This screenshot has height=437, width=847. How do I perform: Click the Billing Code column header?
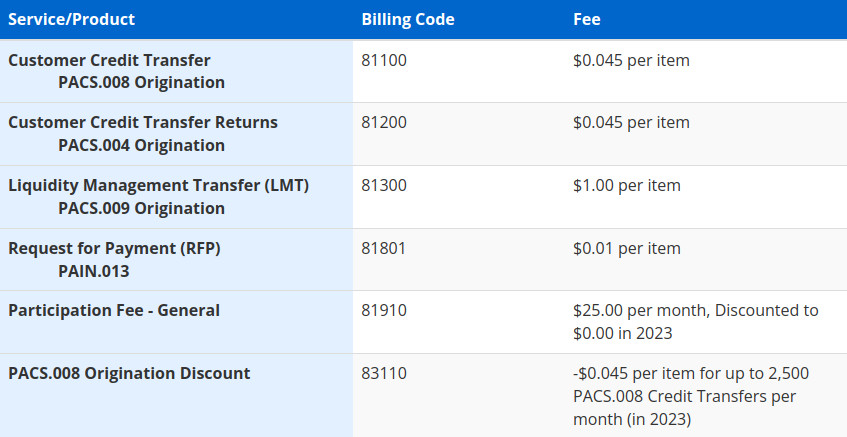coord(408,19)
